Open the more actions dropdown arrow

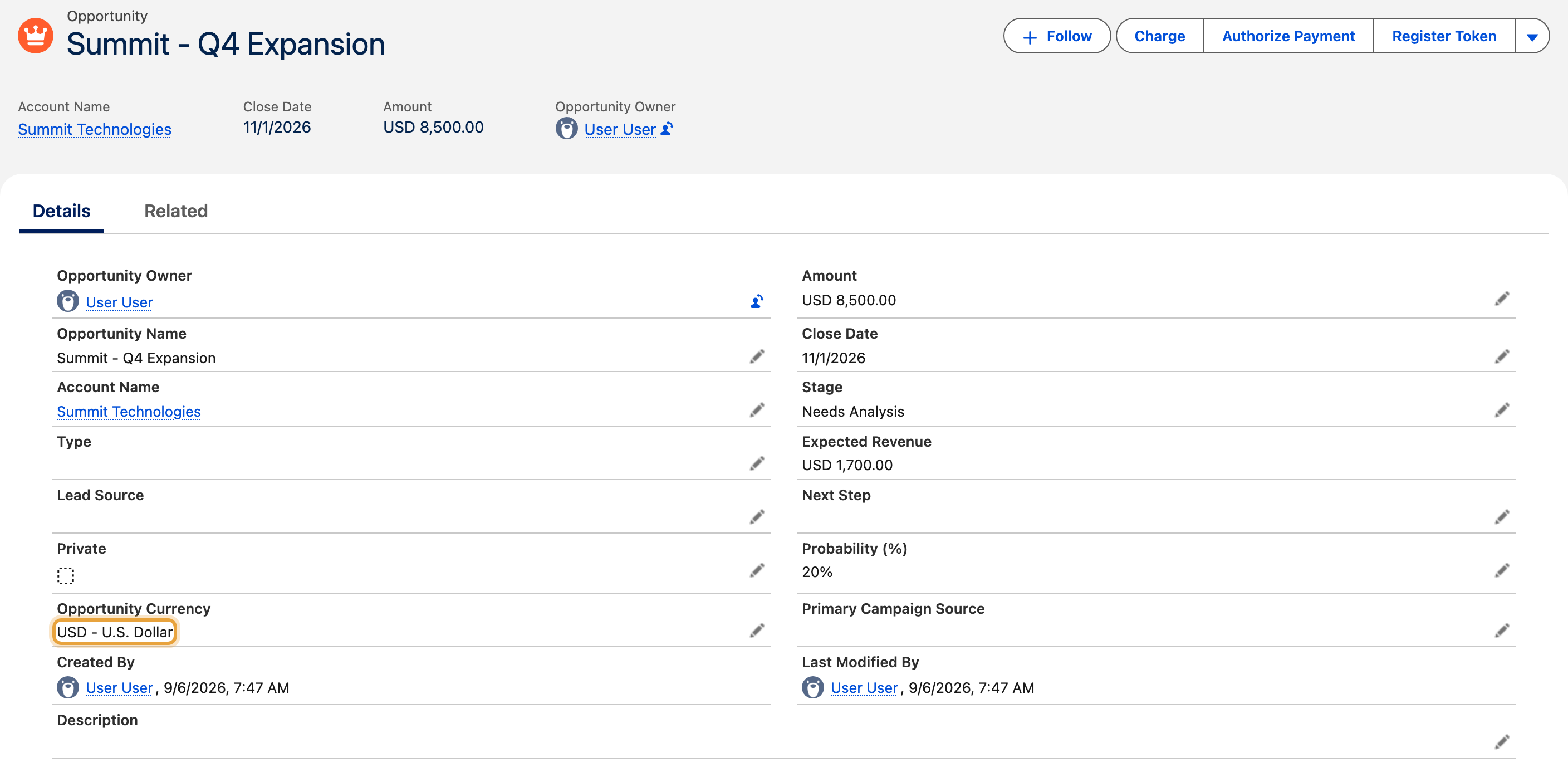1532,37
